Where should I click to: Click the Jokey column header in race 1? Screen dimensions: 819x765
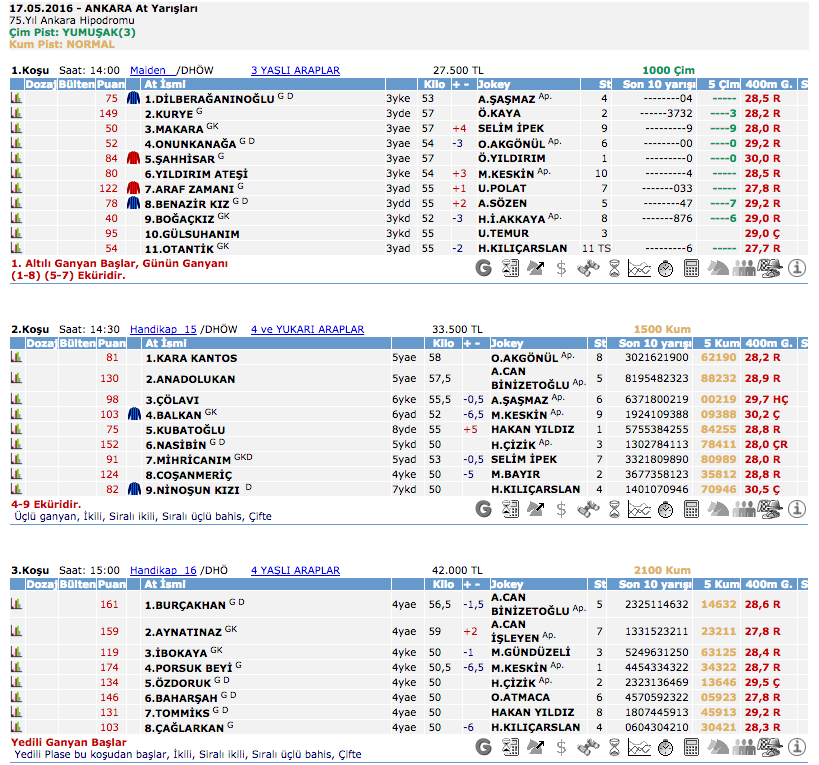(500, 84)
